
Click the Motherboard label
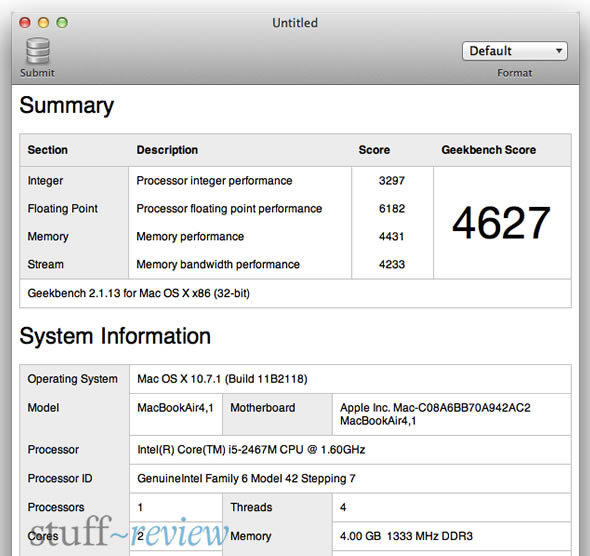pos(262,407)
